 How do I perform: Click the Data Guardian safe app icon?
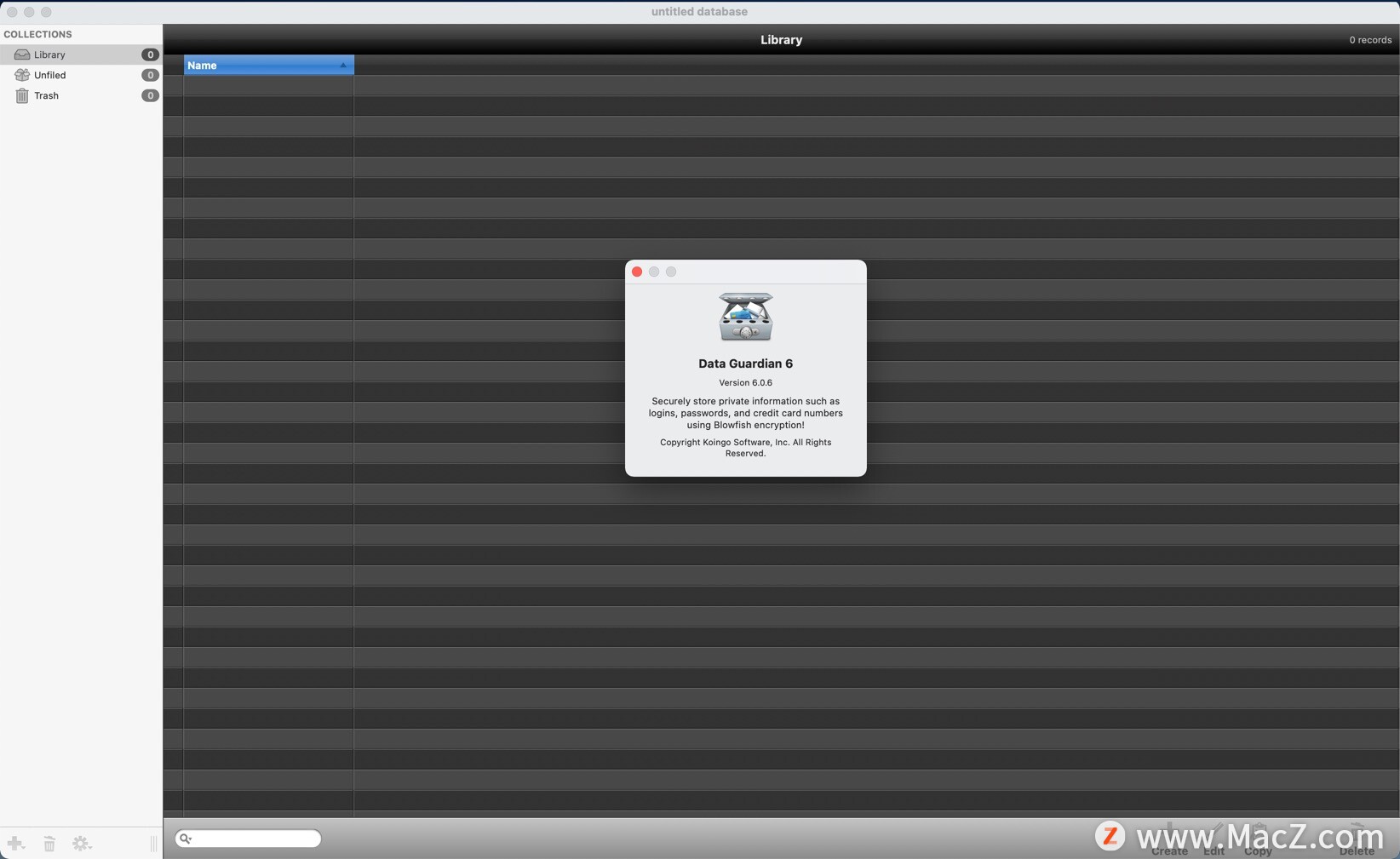coord(746,317)
